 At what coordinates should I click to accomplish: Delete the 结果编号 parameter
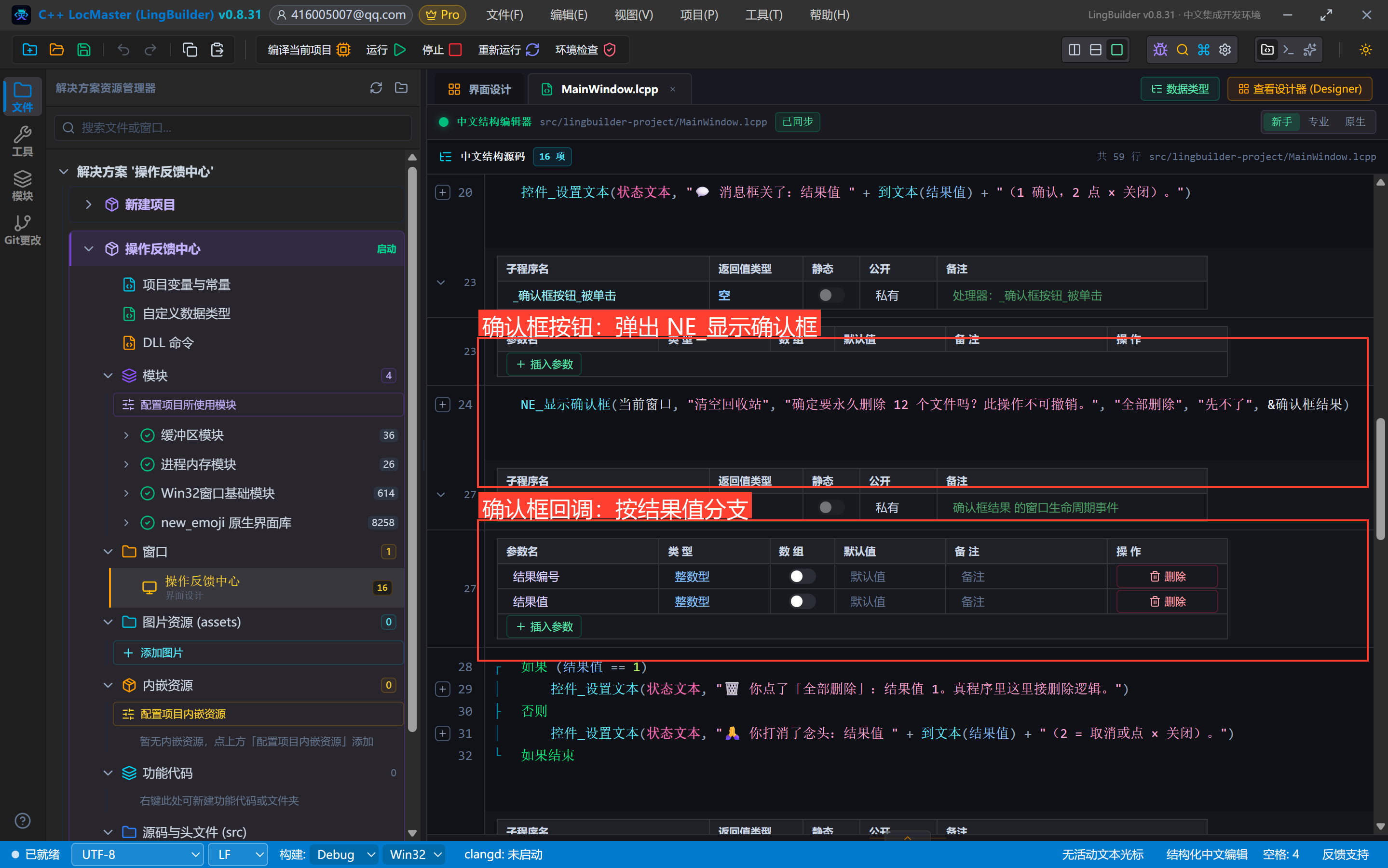coord(1167,576)
